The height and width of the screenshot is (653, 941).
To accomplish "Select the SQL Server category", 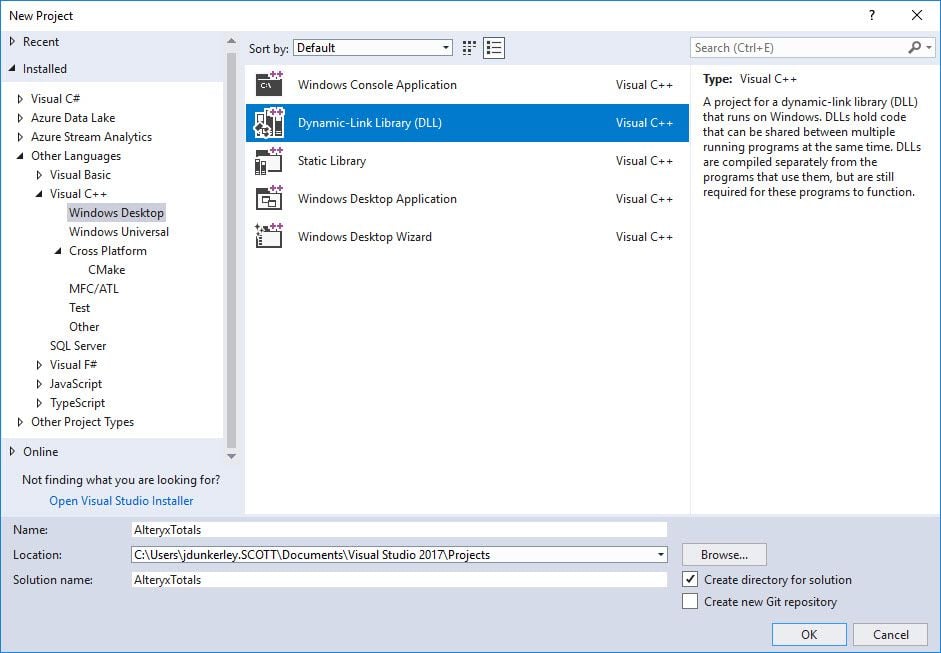I will pos(77,346).
